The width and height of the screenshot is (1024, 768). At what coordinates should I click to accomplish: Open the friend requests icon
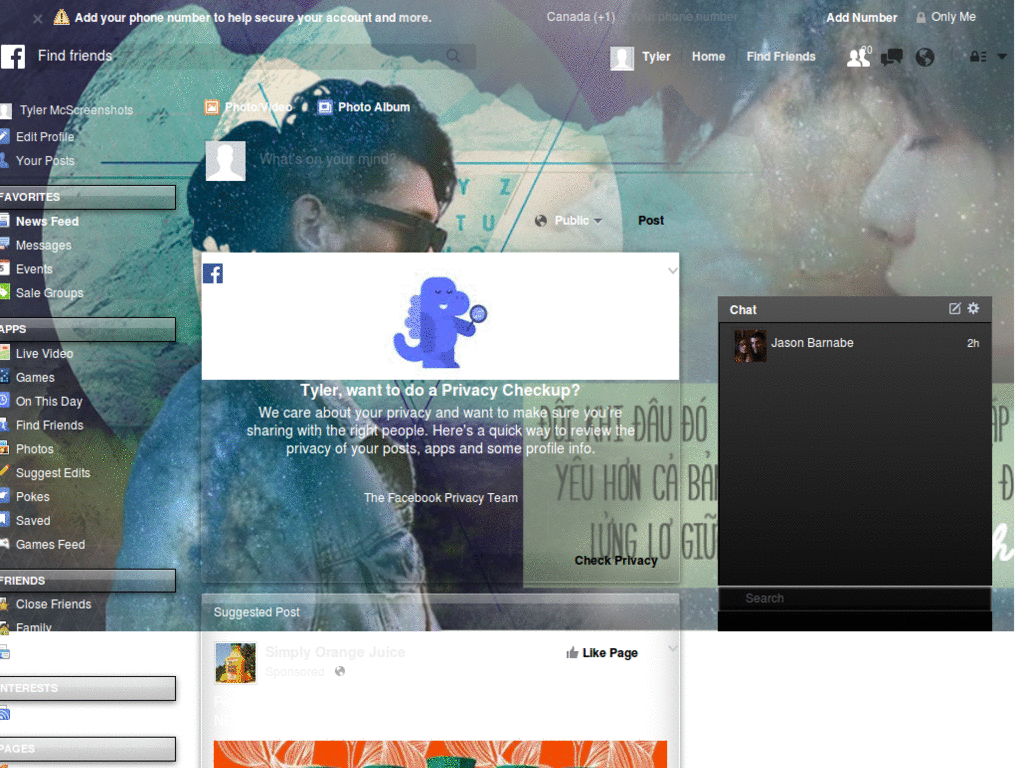point(858,57)
